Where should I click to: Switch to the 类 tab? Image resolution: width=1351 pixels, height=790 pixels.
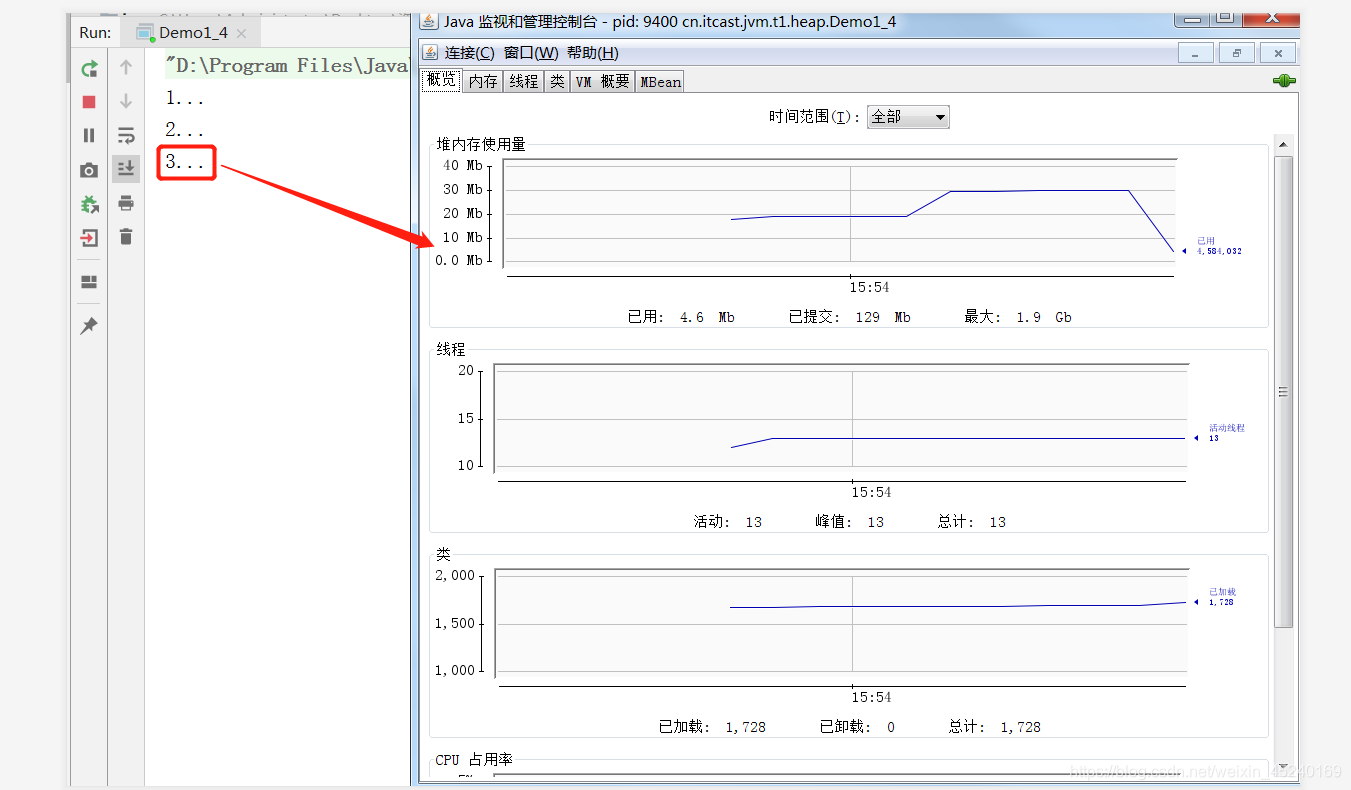557,82
